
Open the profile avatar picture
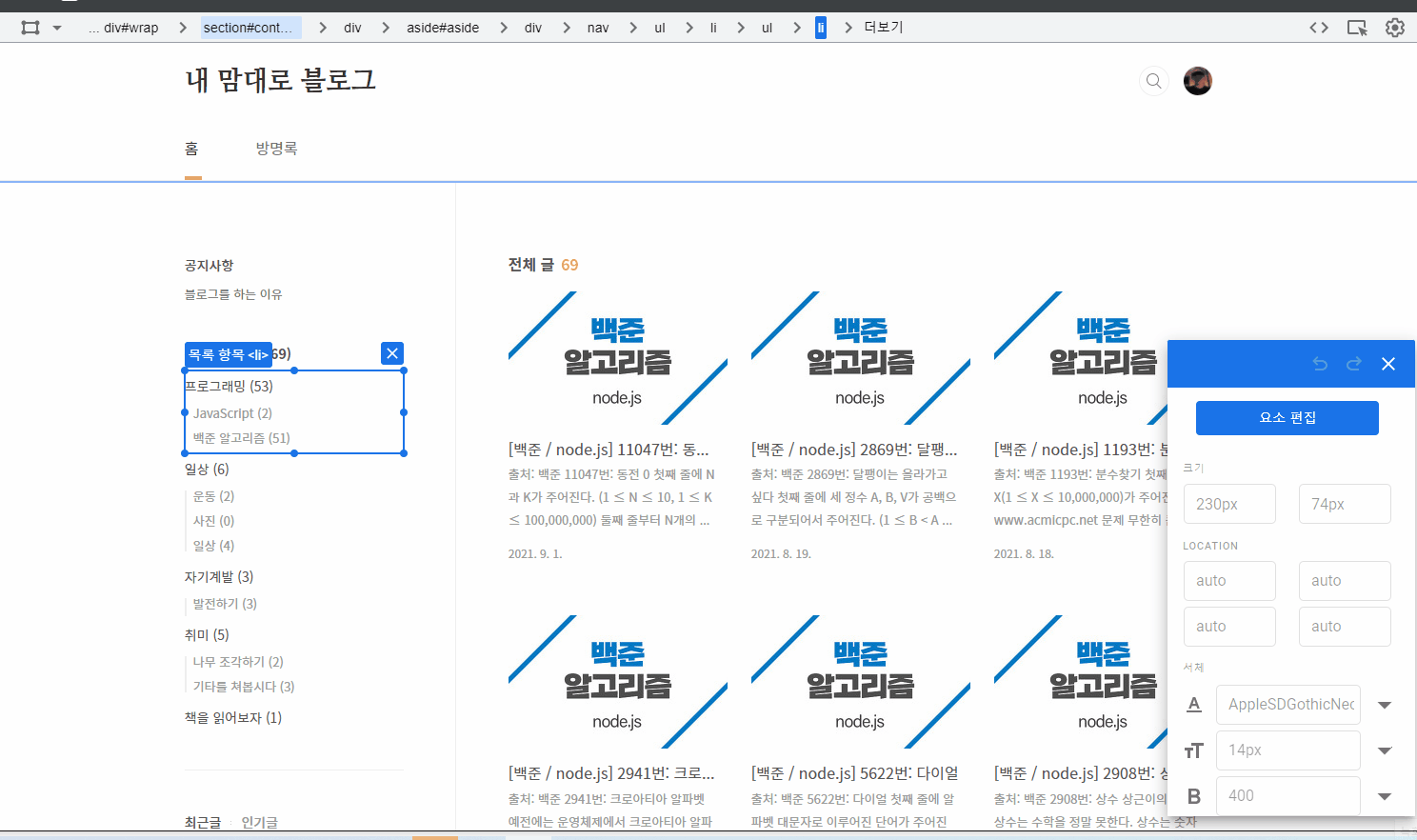tap(1198, 81)
